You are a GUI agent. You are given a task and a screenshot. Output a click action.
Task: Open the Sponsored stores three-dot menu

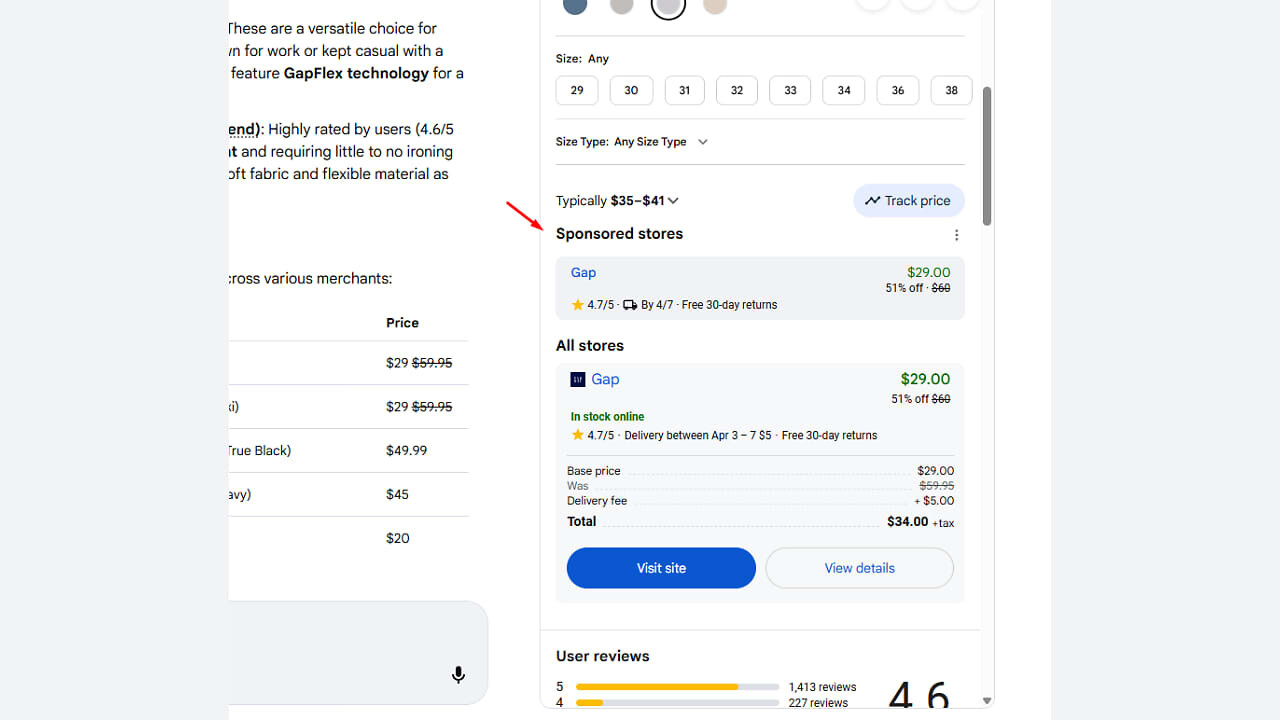point(956,235)
